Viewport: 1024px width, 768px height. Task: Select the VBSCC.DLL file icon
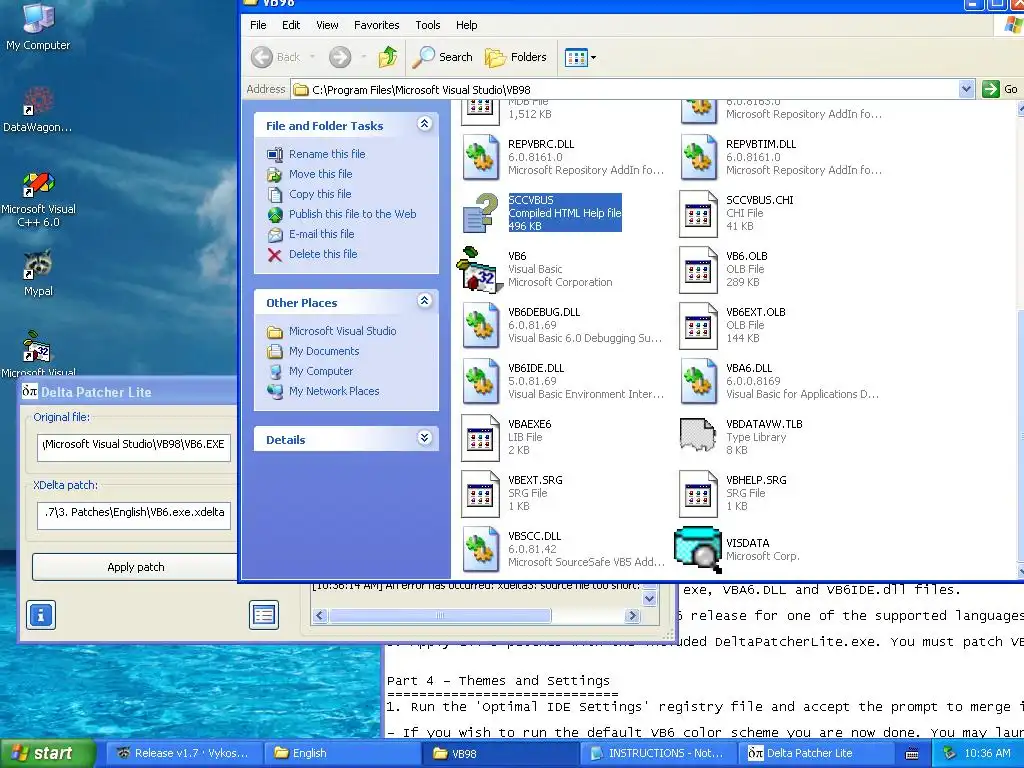(x=481, y=549)
